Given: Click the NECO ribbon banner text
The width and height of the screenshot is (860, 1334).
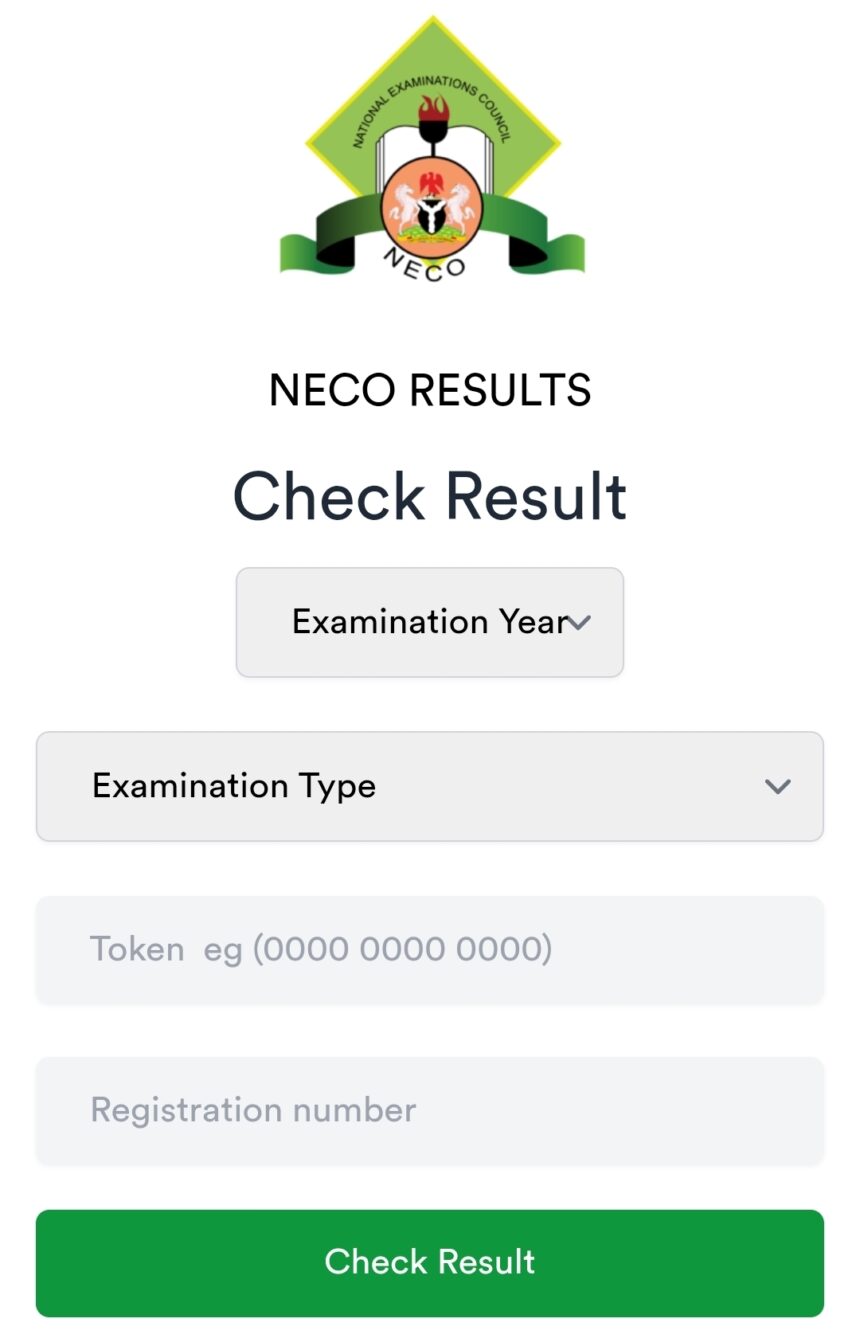Looking at the screenshot, I should click(x=425, y=265).
